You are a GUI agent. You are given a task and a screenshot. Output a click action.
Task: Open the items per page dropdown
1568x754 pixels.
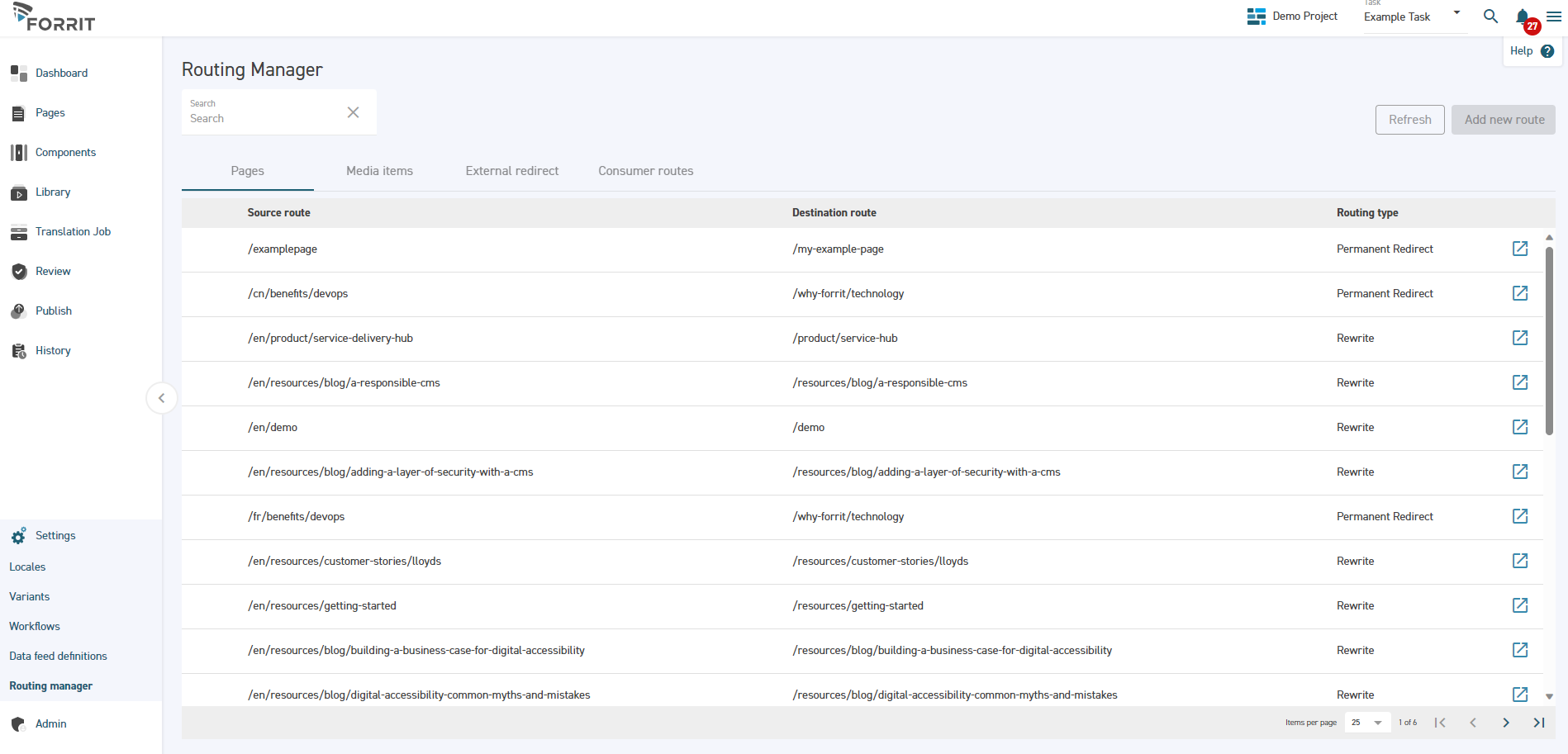[x=1366, y=722]
